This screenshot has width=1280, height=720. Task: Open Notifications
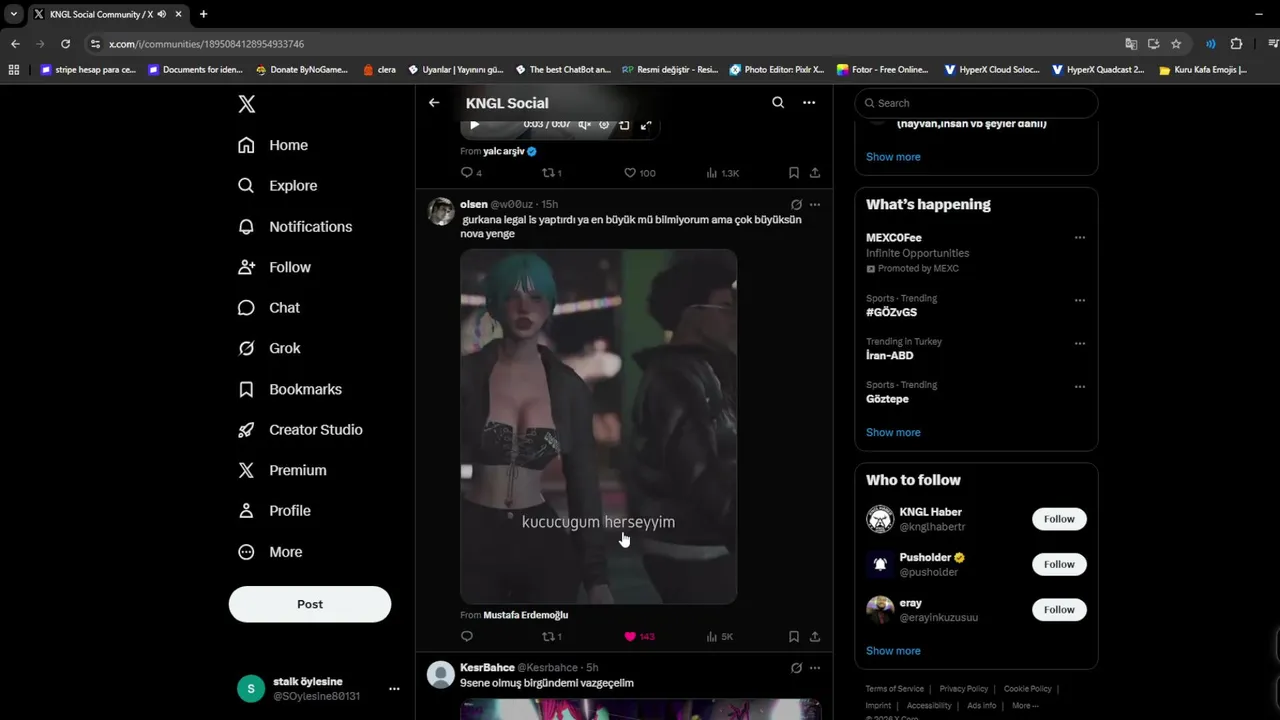click(x=294, y=227)
